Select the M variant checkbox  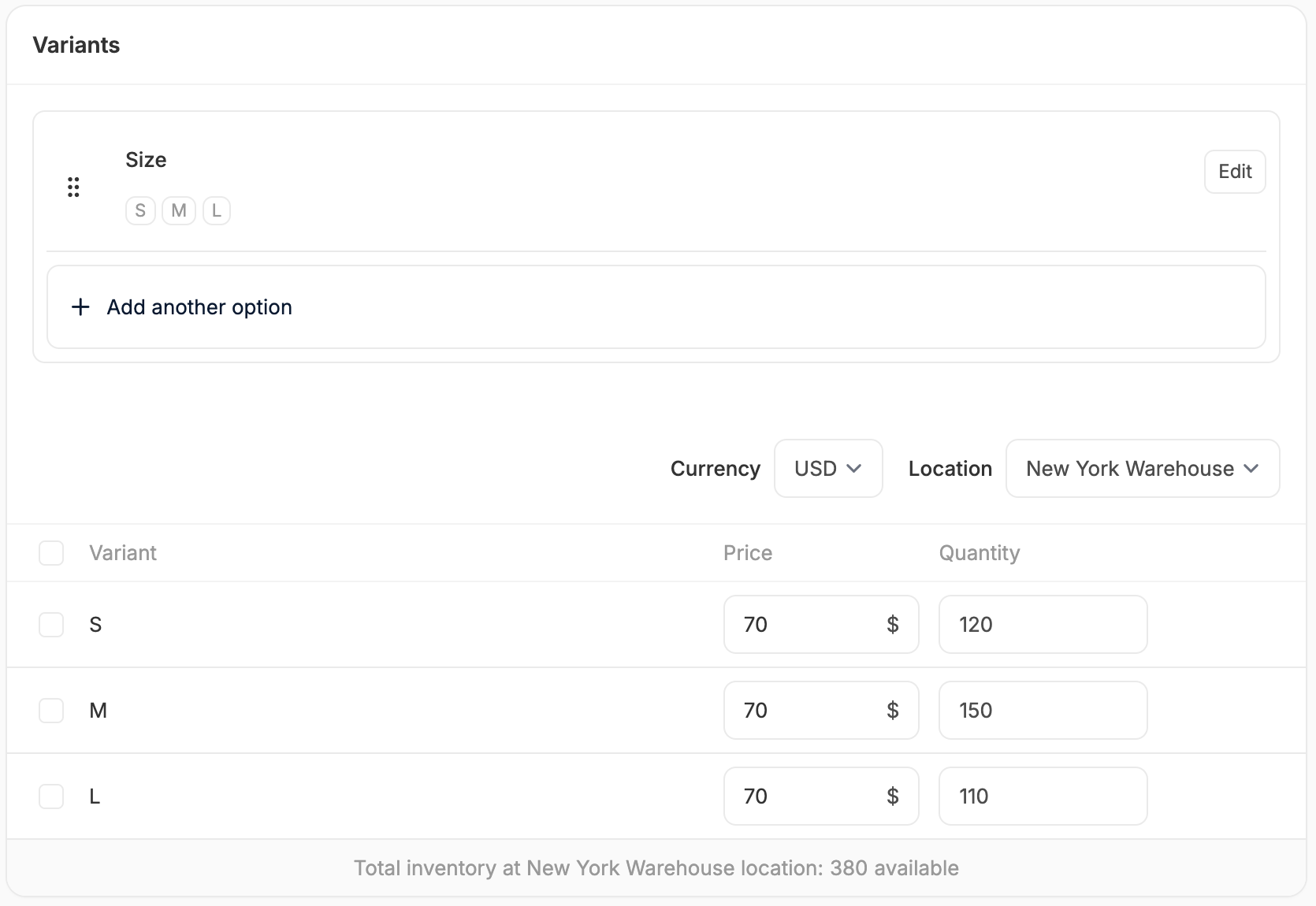51,711
